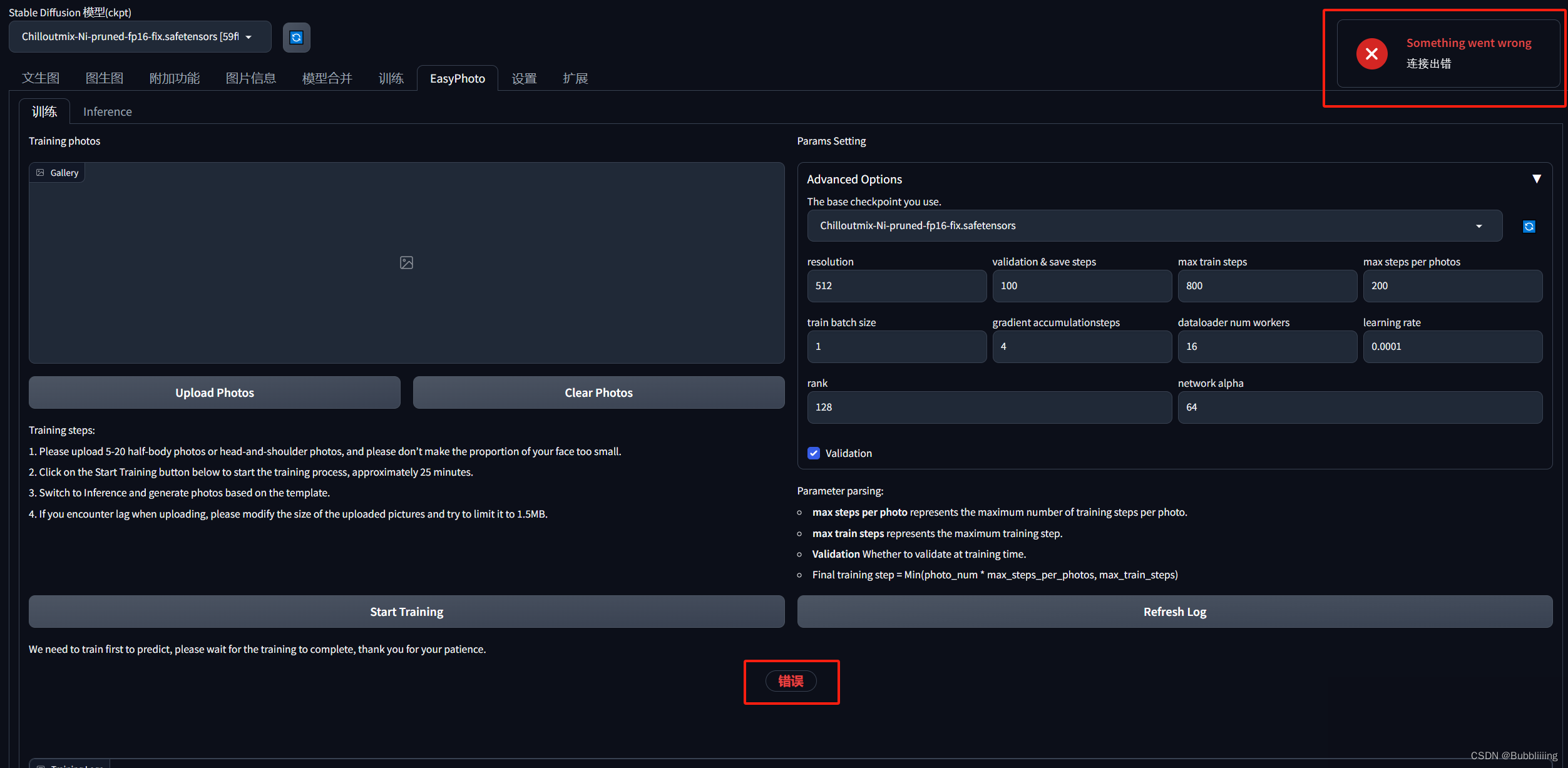This screenshot has width=1568, height=768.
Task: Click the resolution input field
Action: pos(896,286)
